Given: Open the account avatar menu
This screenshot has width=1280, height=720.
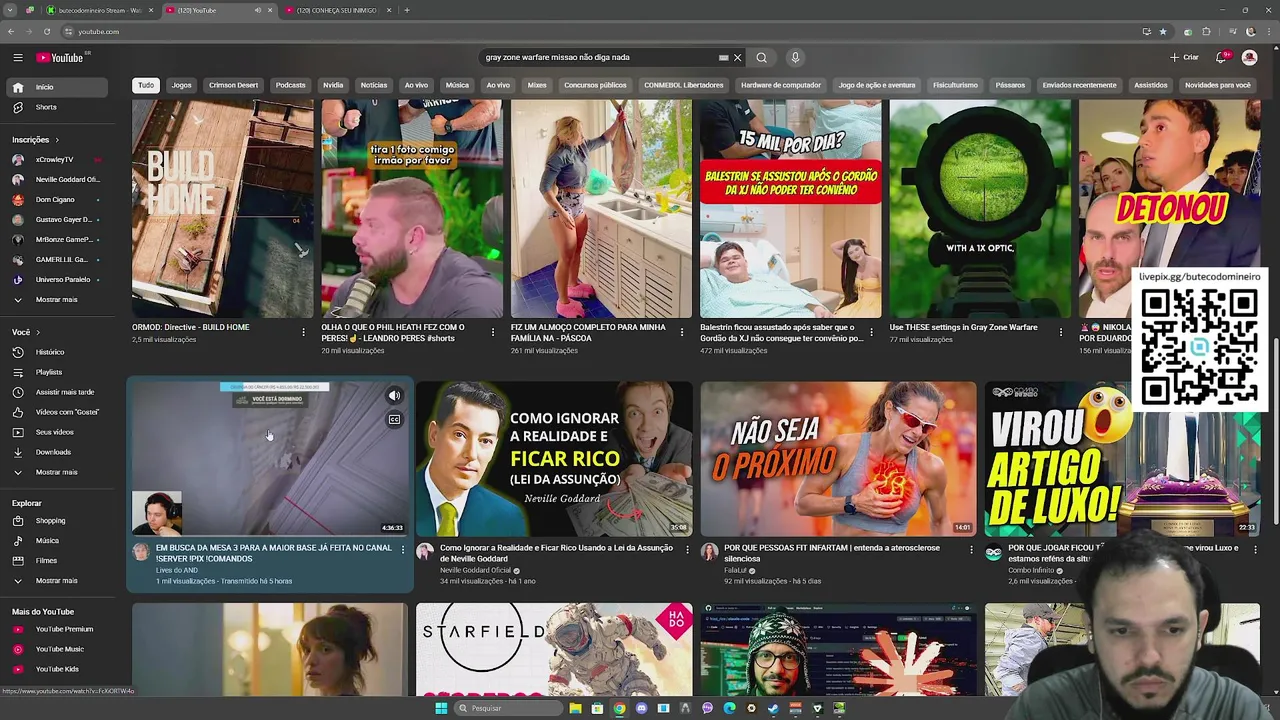Looking at the screenshot, I should pyautogui.click(x=1249, y=57).
